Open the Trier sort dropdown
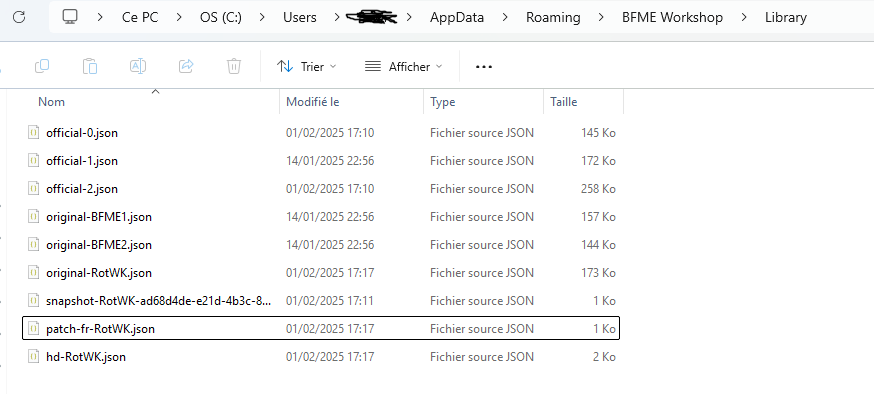Screen dimensions: 874x394 307,67
